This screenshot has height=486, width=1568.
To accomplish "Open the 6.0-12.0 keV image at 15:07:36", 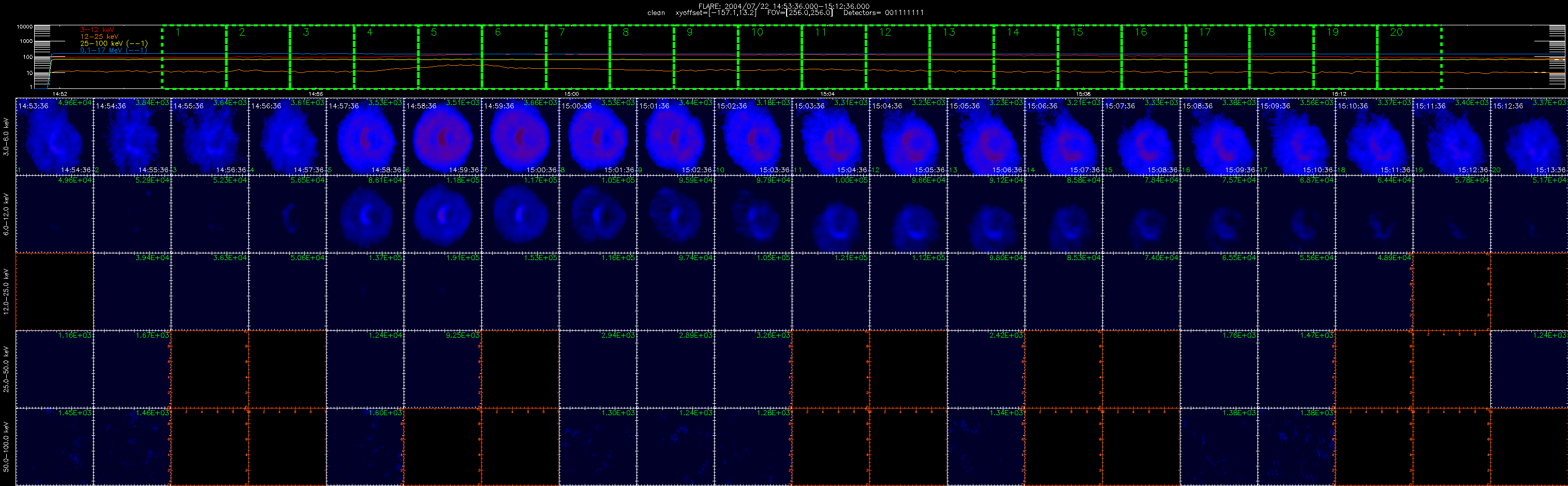I will (1141, 214).
